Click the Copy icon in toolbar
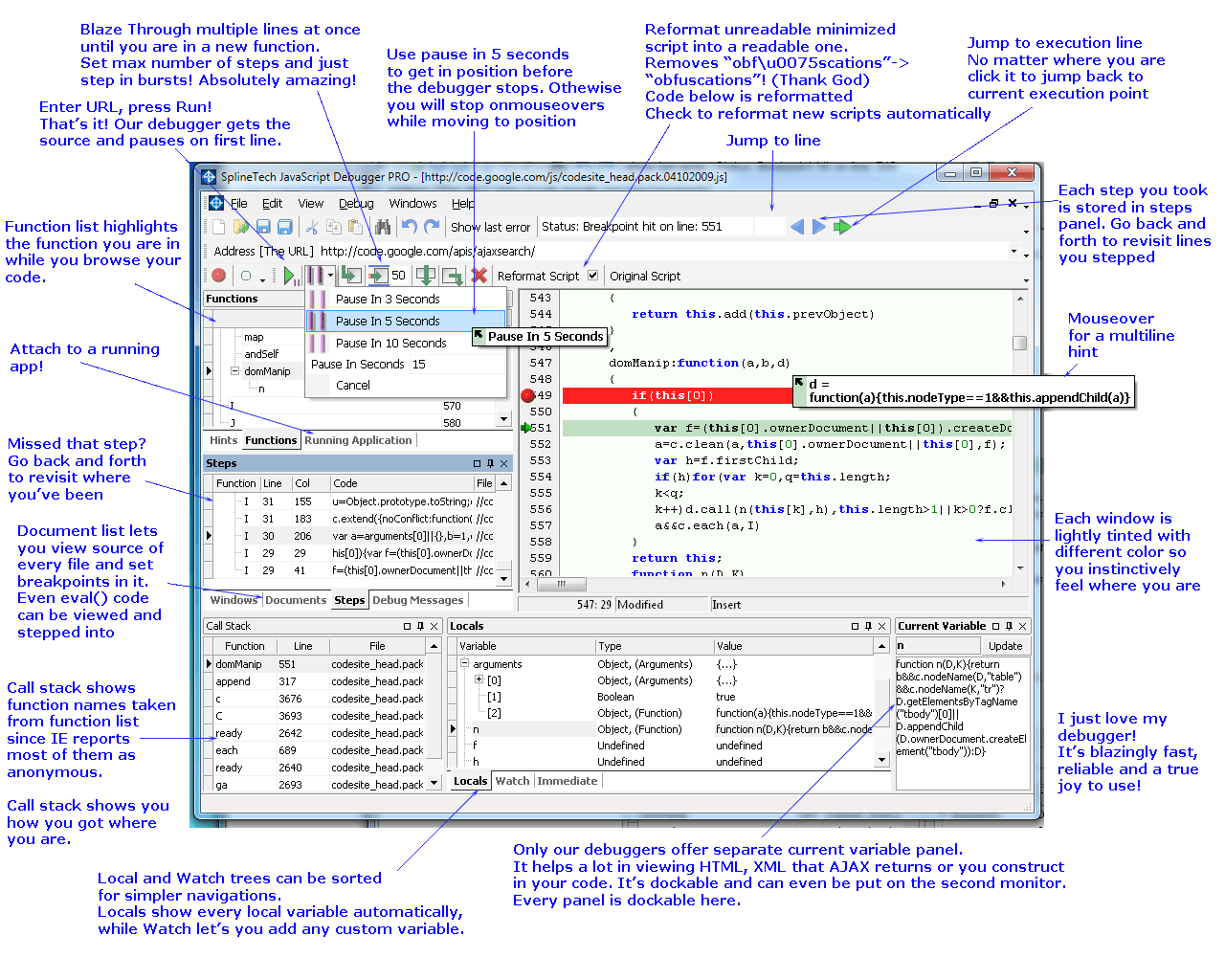The image size is (1225, 980). point(334,227)
